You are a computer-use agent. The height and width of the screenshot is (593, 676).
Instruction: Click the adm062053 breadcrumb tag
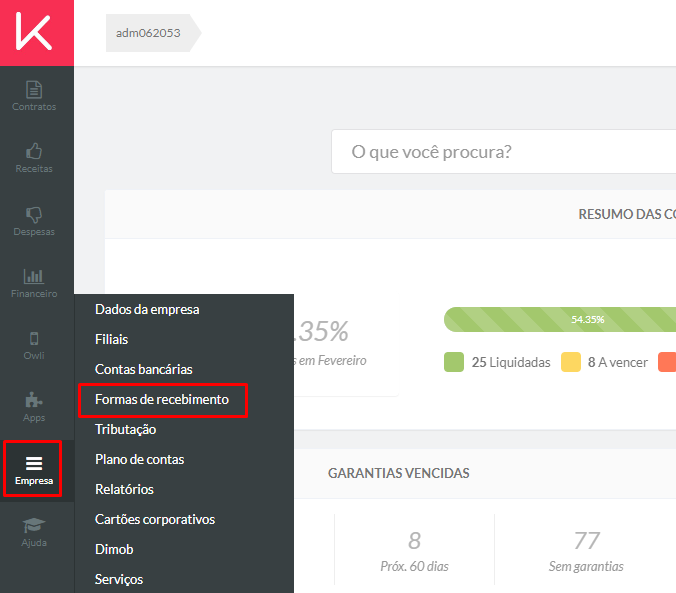click(x=153, y=33)
